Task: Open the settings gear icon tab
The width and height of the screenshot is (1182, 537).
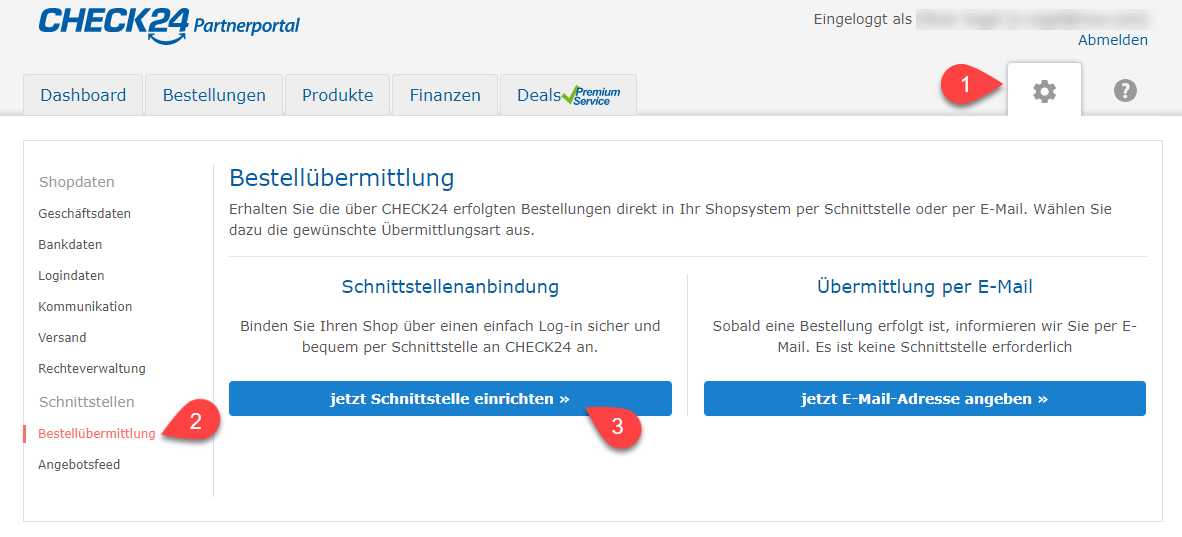Action: [1044, 91]
